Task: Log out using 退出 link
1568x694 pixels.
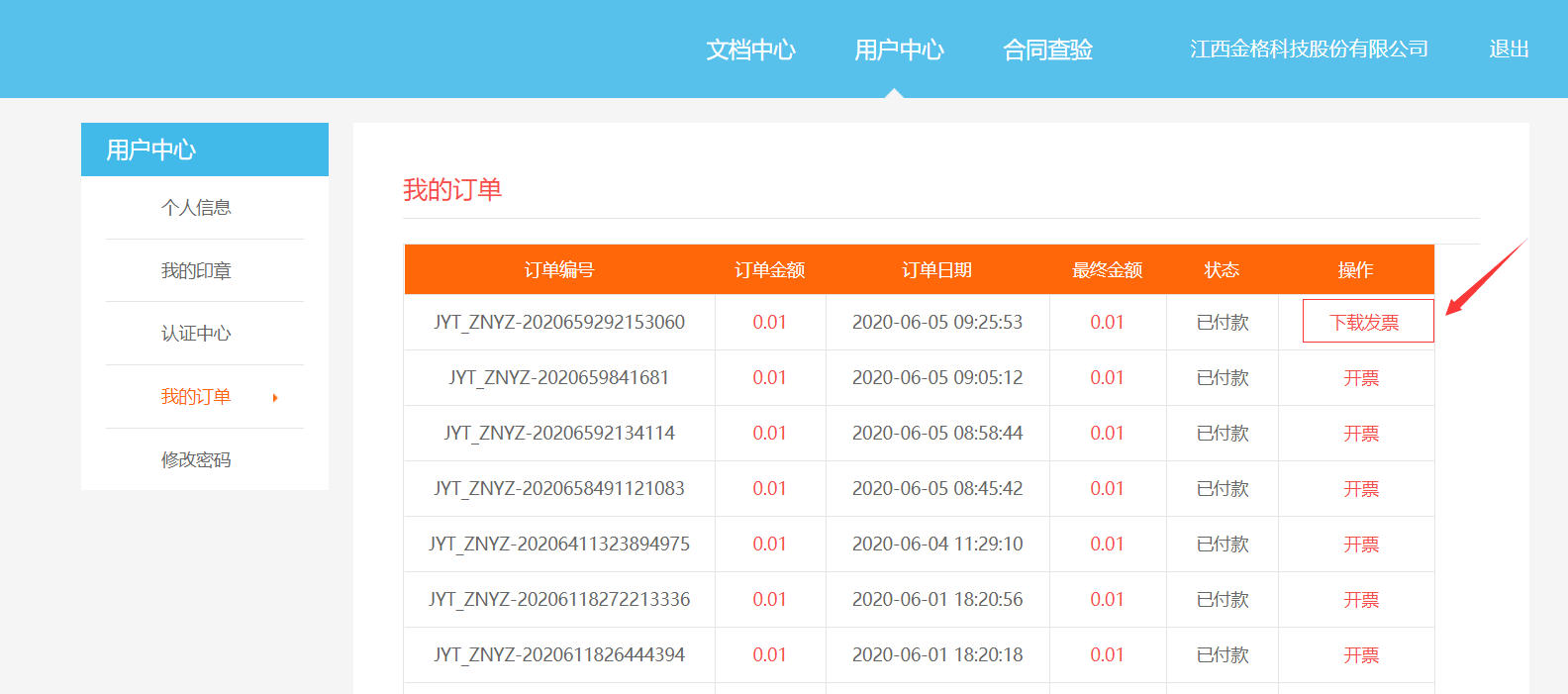Action: pyautogui.click(x=1509, y=50)
